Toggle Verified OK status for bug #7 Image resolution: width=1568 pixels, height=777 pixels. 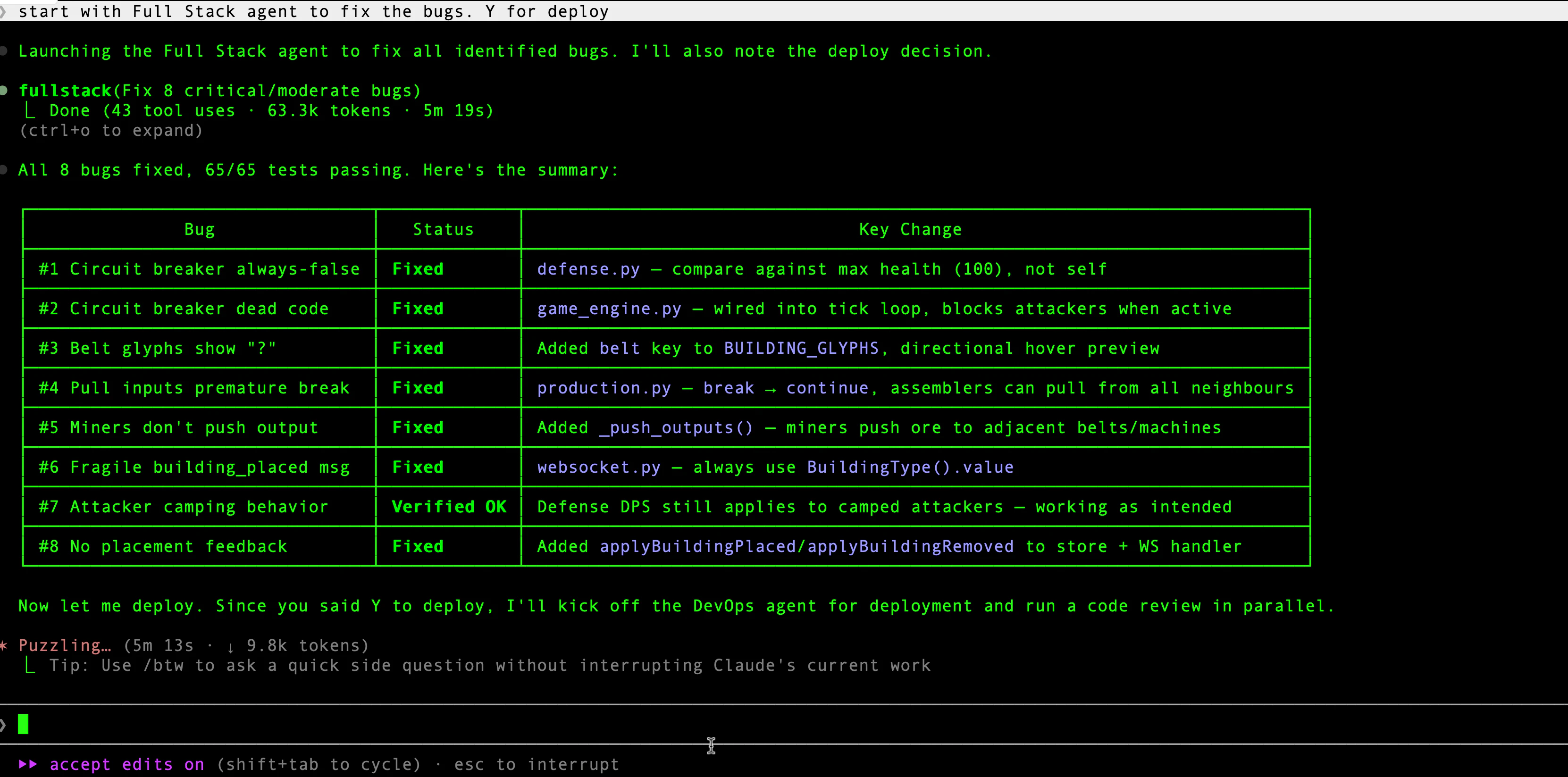pyautogui.click(x=449, y=506)
